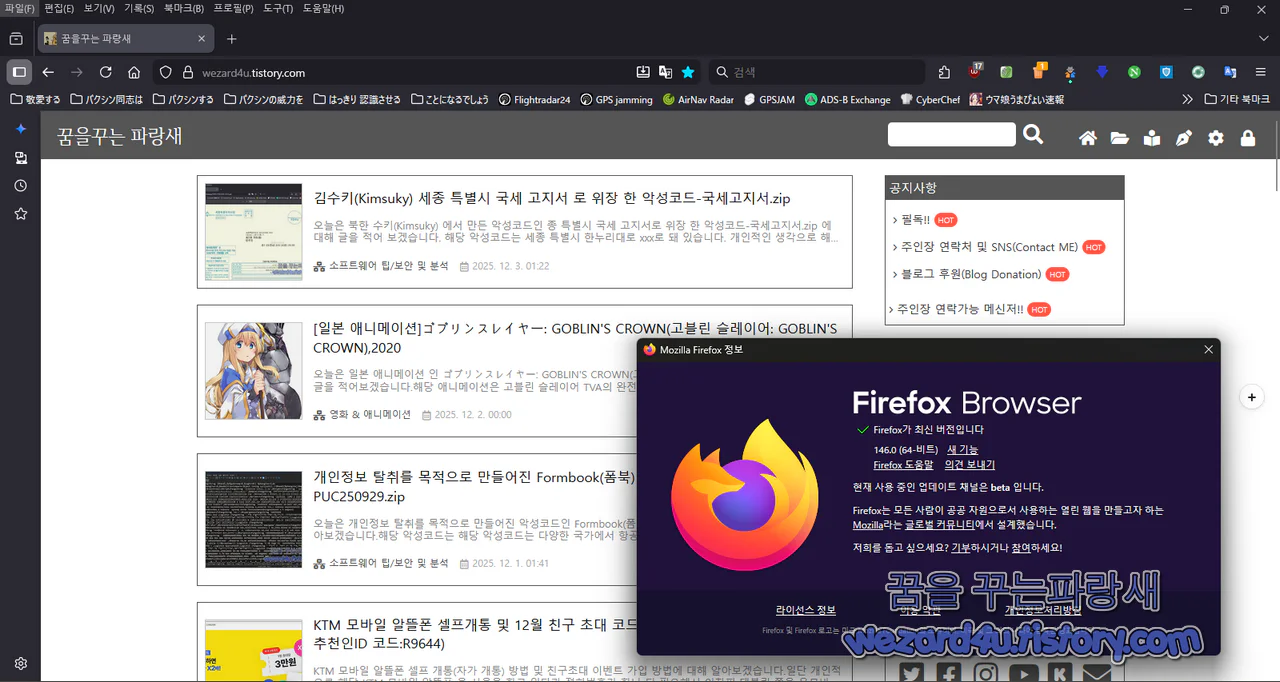Click 새 기능 link in About dialog

click(x=962, y=449)
